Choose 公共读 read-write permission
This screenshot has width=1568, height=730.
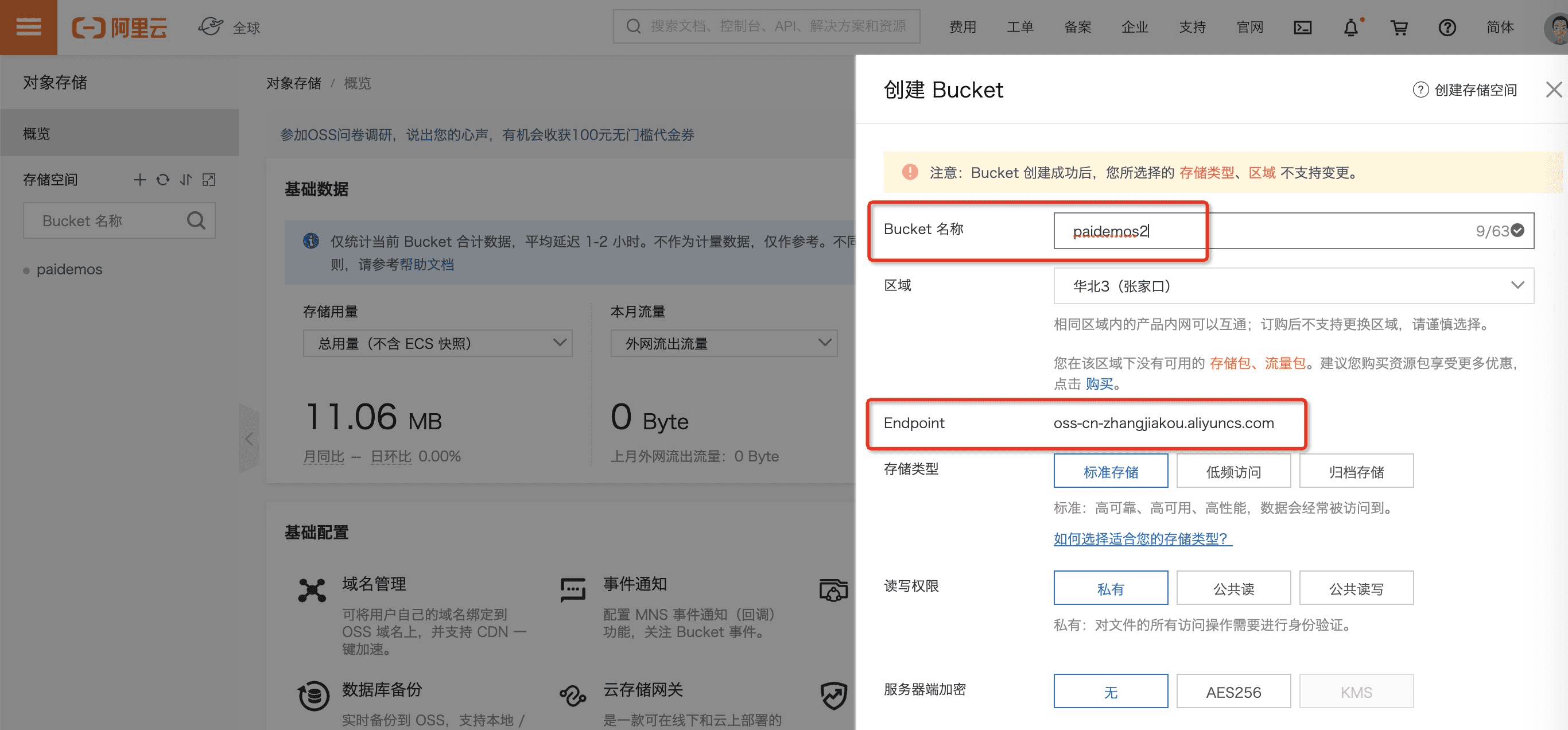[x=1233, y=588]
